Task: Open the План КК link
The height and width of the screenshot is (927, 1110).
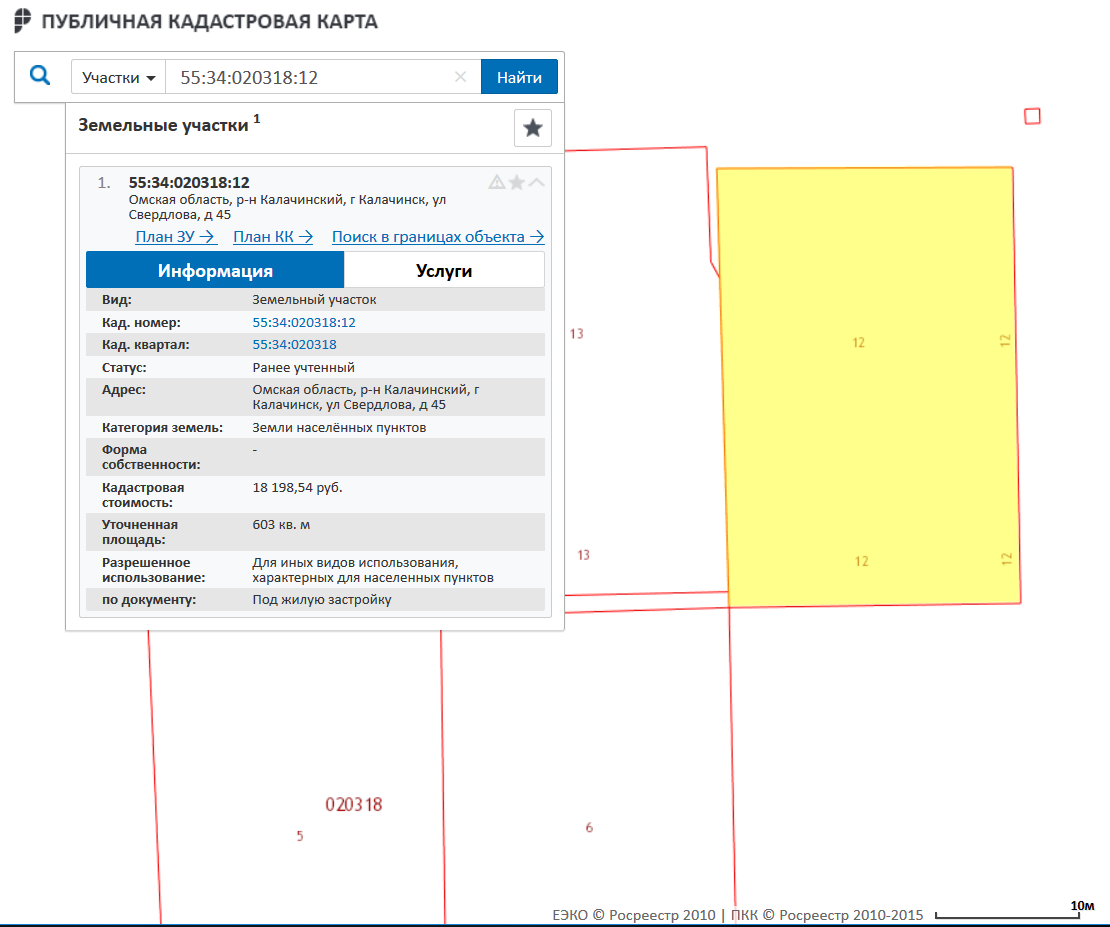Action: coord(273,237)
